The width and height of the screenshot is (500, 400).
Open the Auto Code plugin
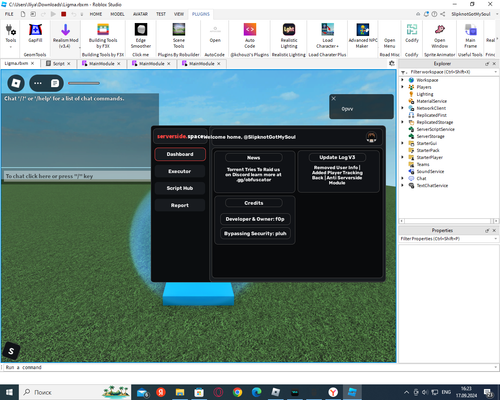[250, 36]
